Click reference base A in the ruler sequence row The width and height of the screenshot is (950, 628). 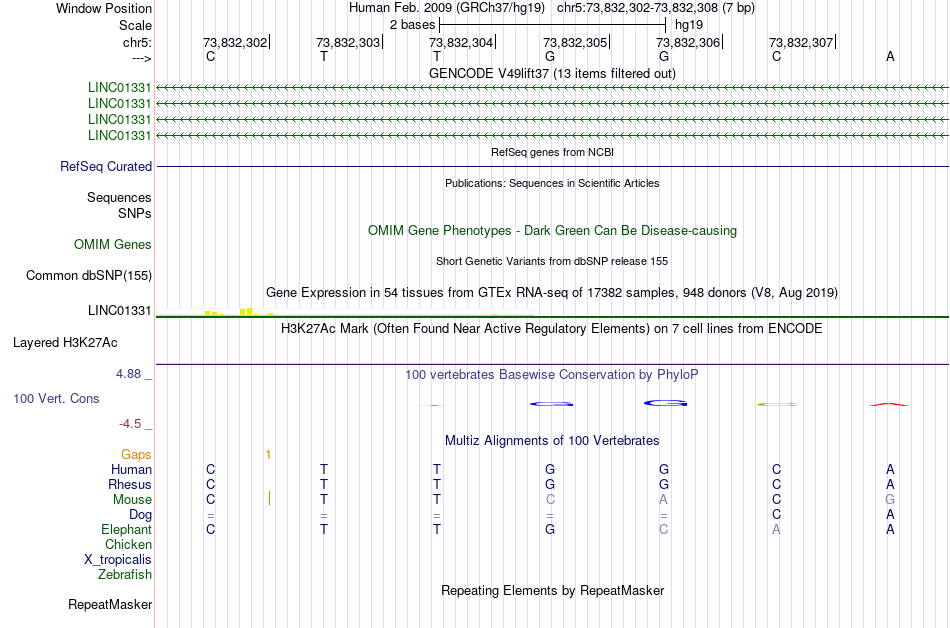890,56
